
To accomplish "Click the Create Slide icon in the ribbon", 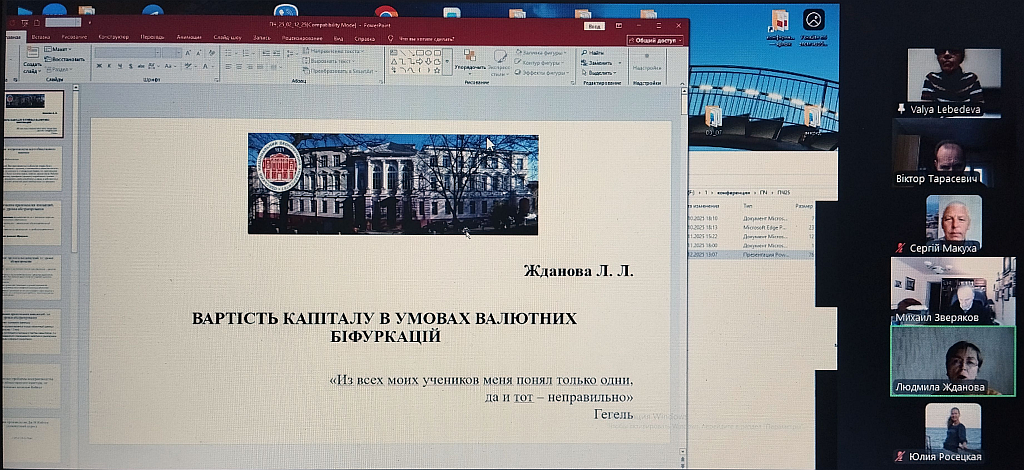I will [30, 57].
